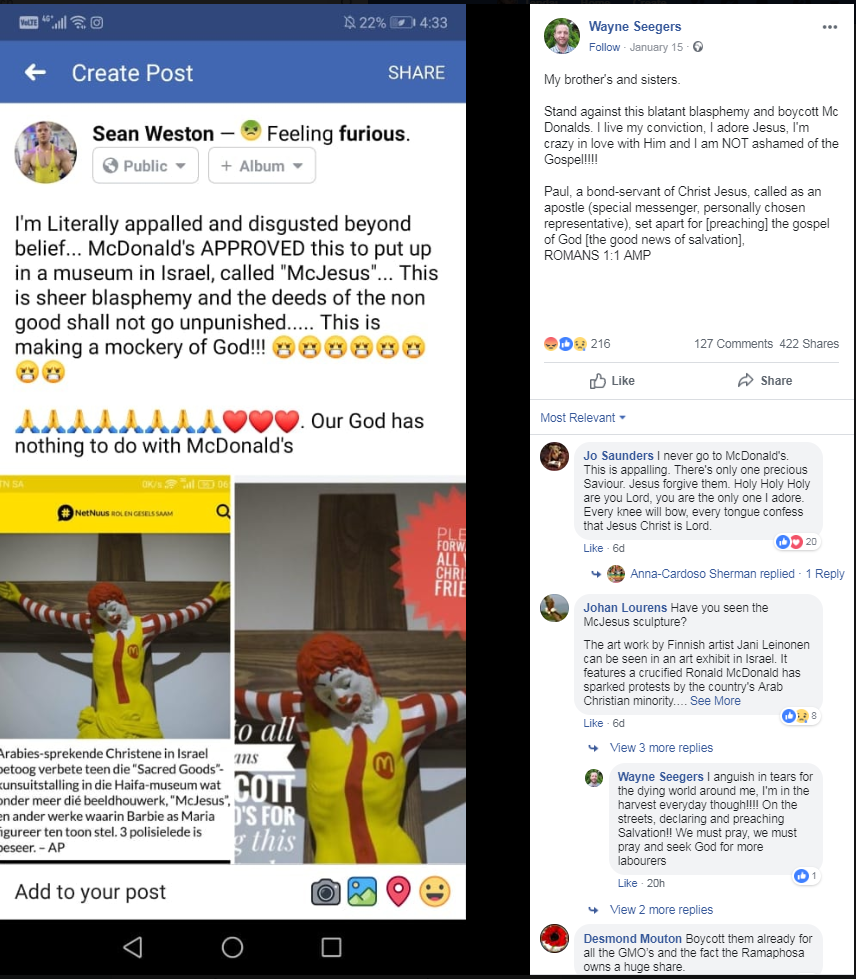Like Johan Lourens' comment
The width and height of the screenshot is (856, 979).
coord(593,723)
